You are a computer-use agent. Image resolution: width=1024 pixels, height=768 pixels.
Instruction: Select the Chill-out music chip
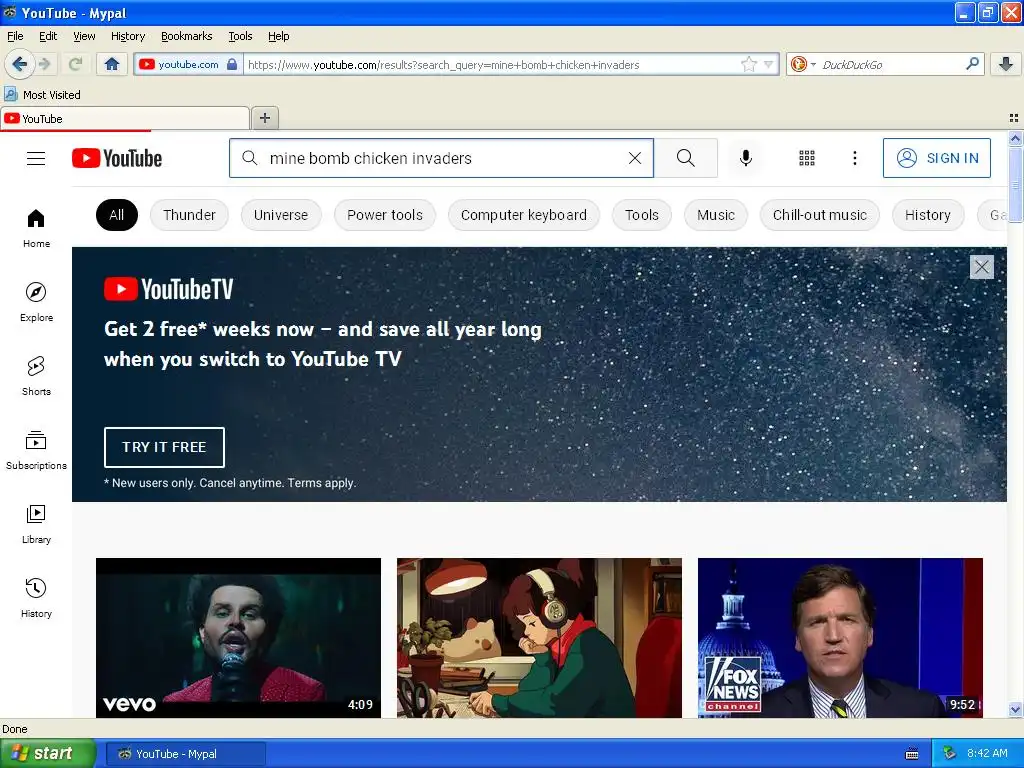tap(820, 215)
